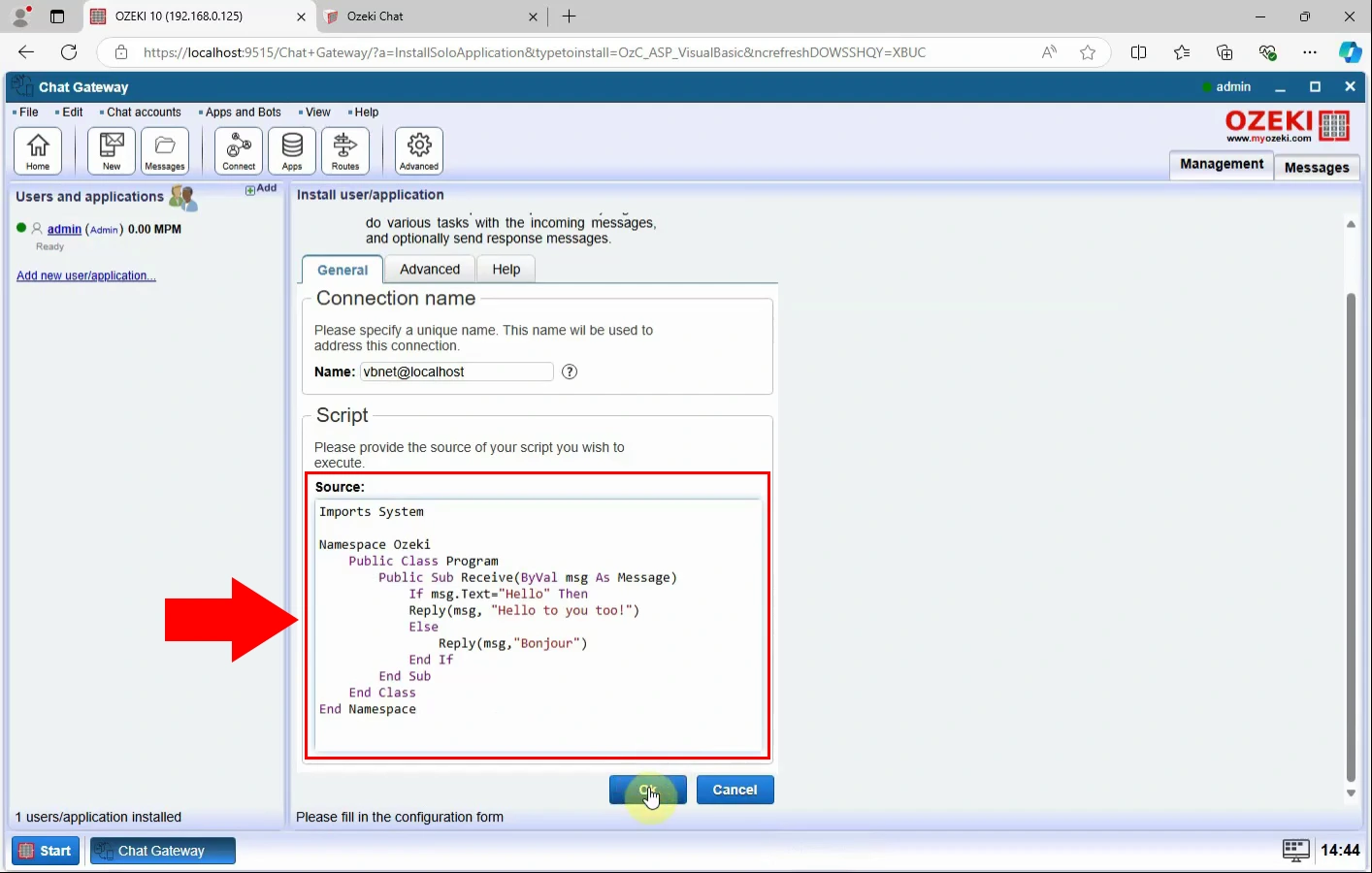Open the Copilot sidebar icon

(x=1350, y=52)
